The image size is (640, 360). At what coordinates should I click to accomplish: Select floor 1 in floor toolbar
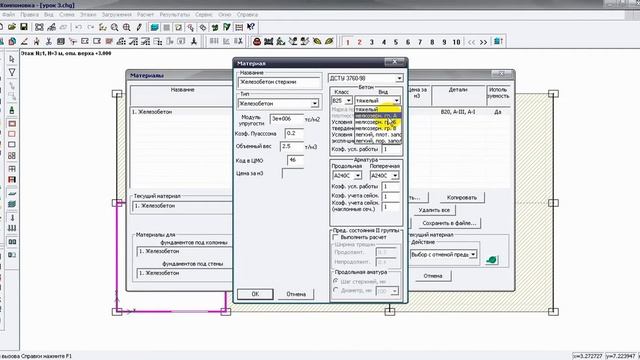click(x=348, y=42)
